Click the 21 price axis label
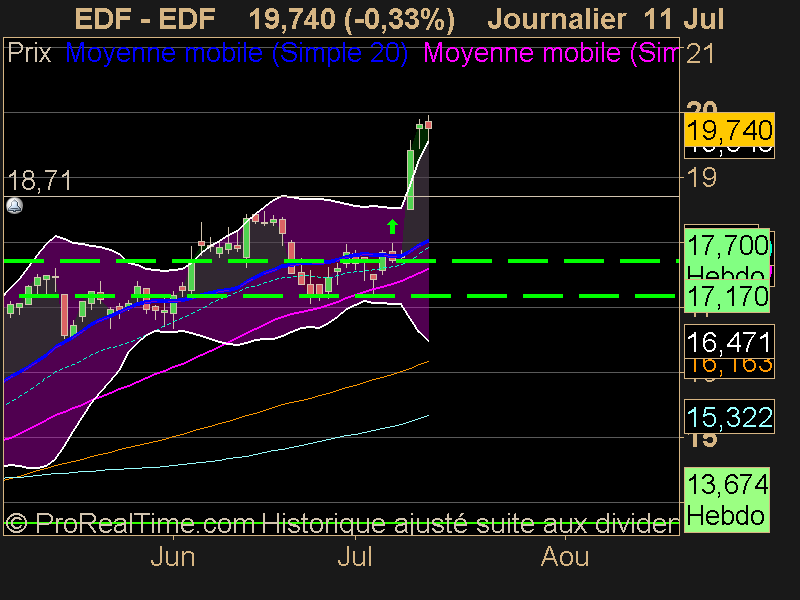800x600 pixels. (x=701, y=54)
